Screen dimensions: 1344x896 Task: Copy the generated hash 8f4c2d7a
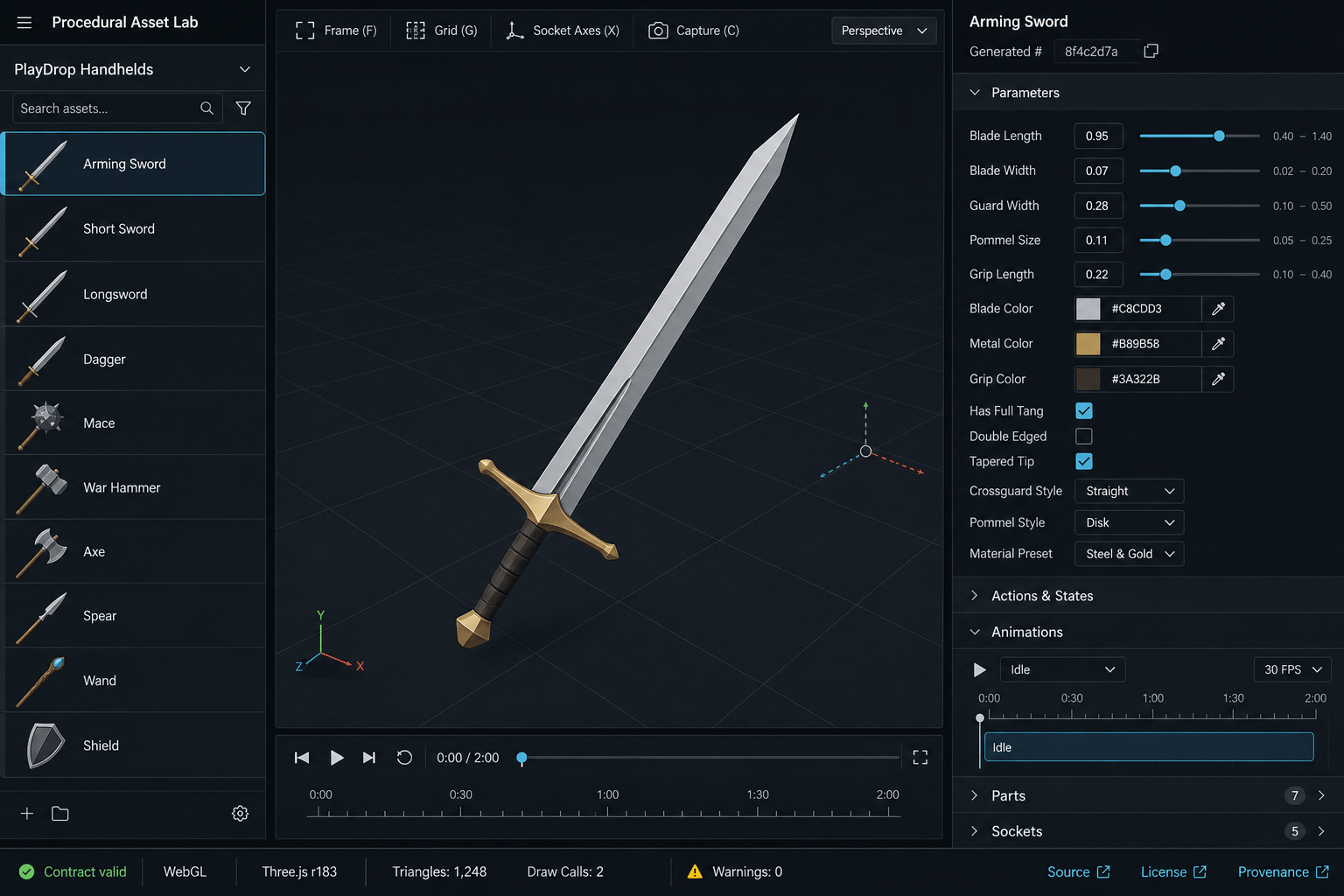tap(1151, 52)
